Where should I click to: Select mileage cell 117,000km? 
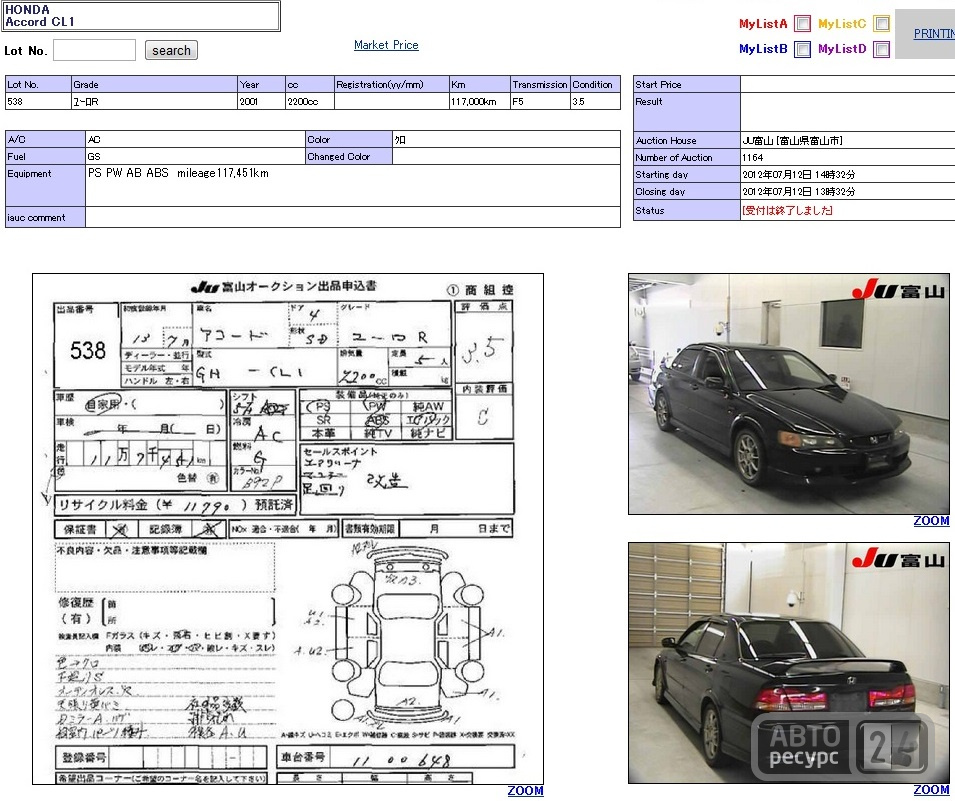(x=479, y=101)
